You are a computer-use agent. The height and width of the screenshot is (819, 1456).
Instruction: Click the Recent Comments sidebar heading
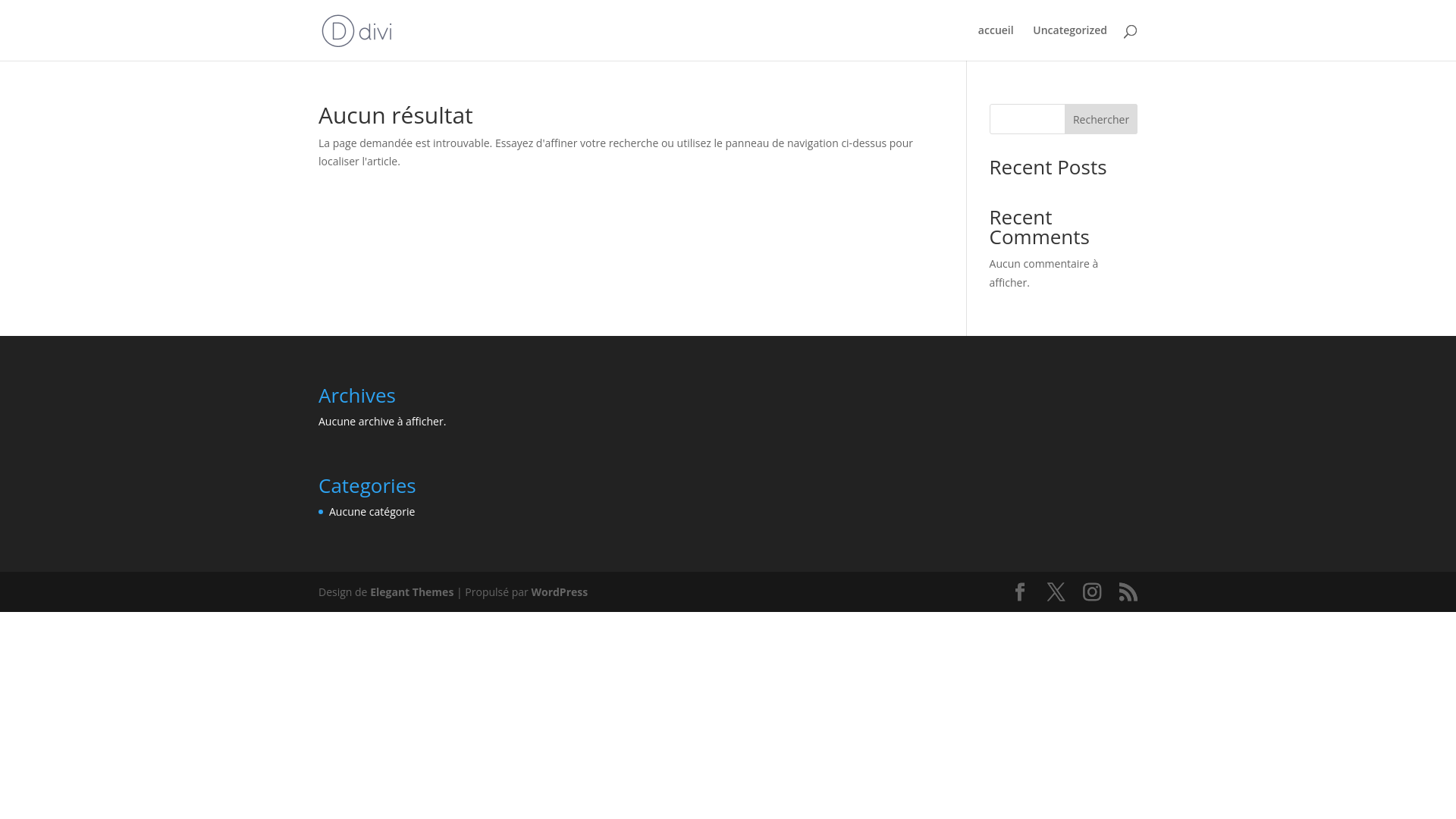(x=1039, y=227)
